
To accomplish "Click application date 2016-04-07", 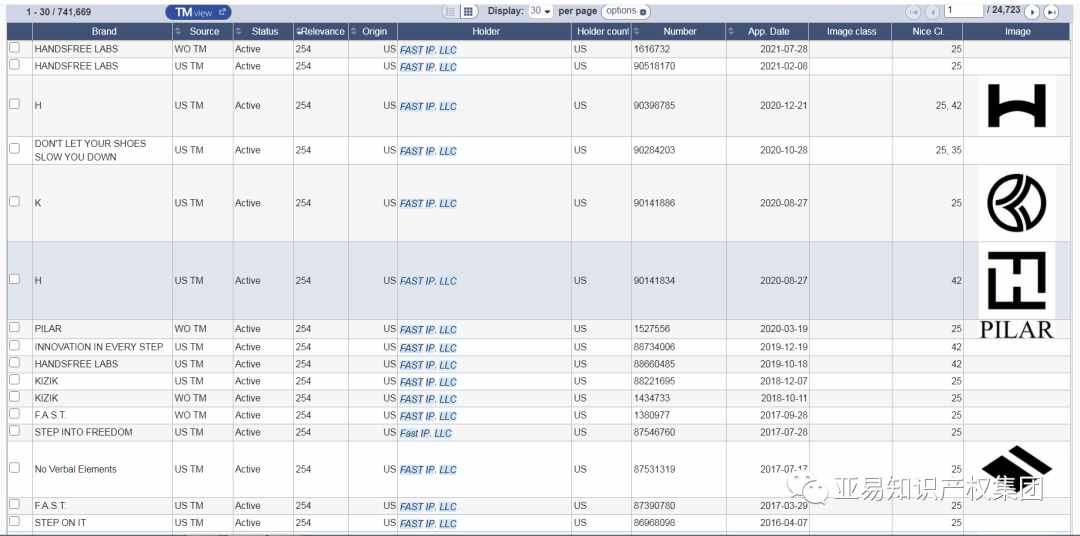I will pos(784,522).
